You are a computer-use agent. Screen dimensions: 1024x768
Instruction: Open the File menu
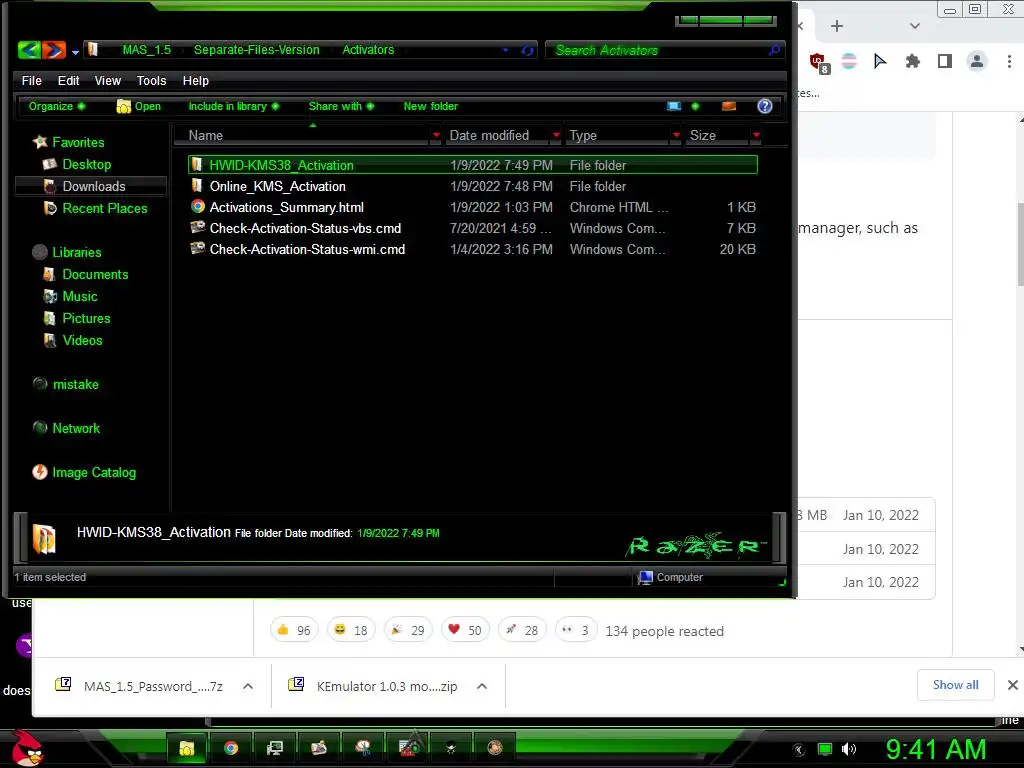tap(31, 80)
